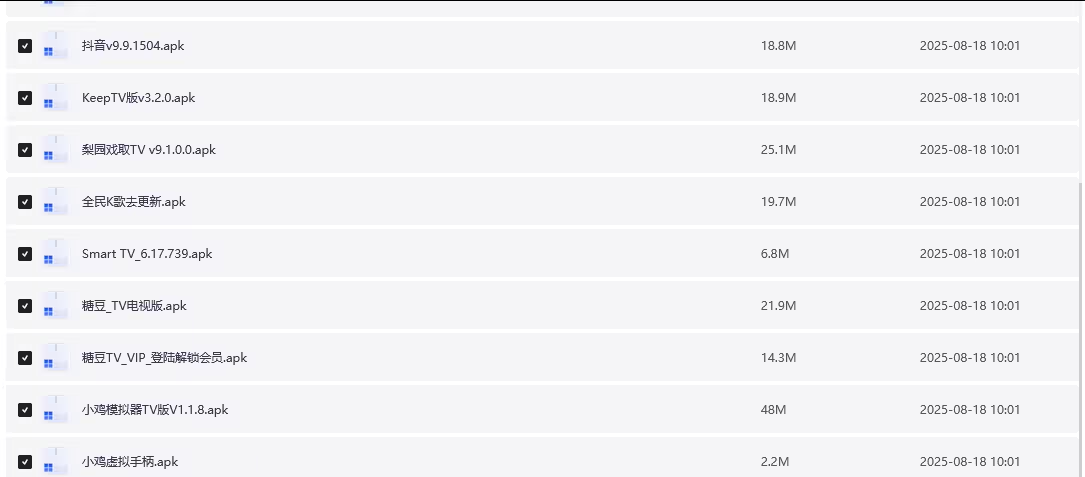Toggle the checkbox for 全民K歌去更新.apk
Viewport: 1085px width, 477px height.
[25, 202]
